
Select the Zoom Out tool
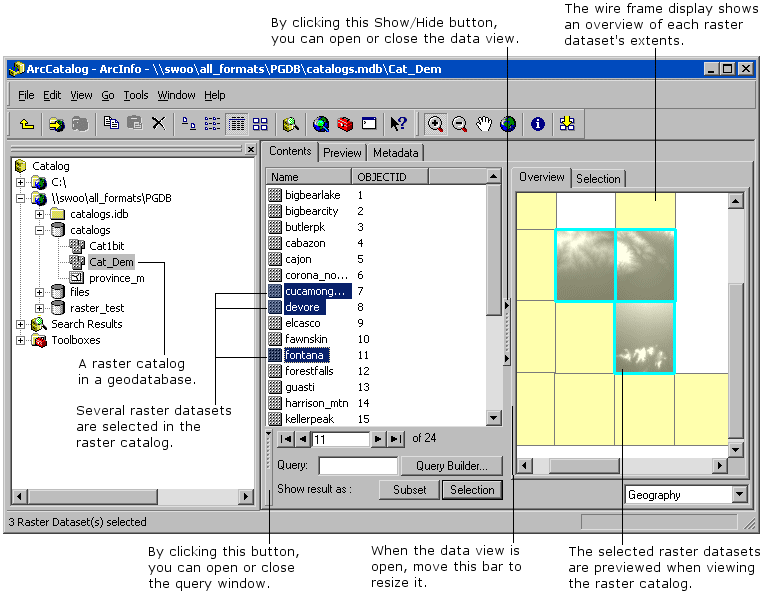tap(459, 124)
